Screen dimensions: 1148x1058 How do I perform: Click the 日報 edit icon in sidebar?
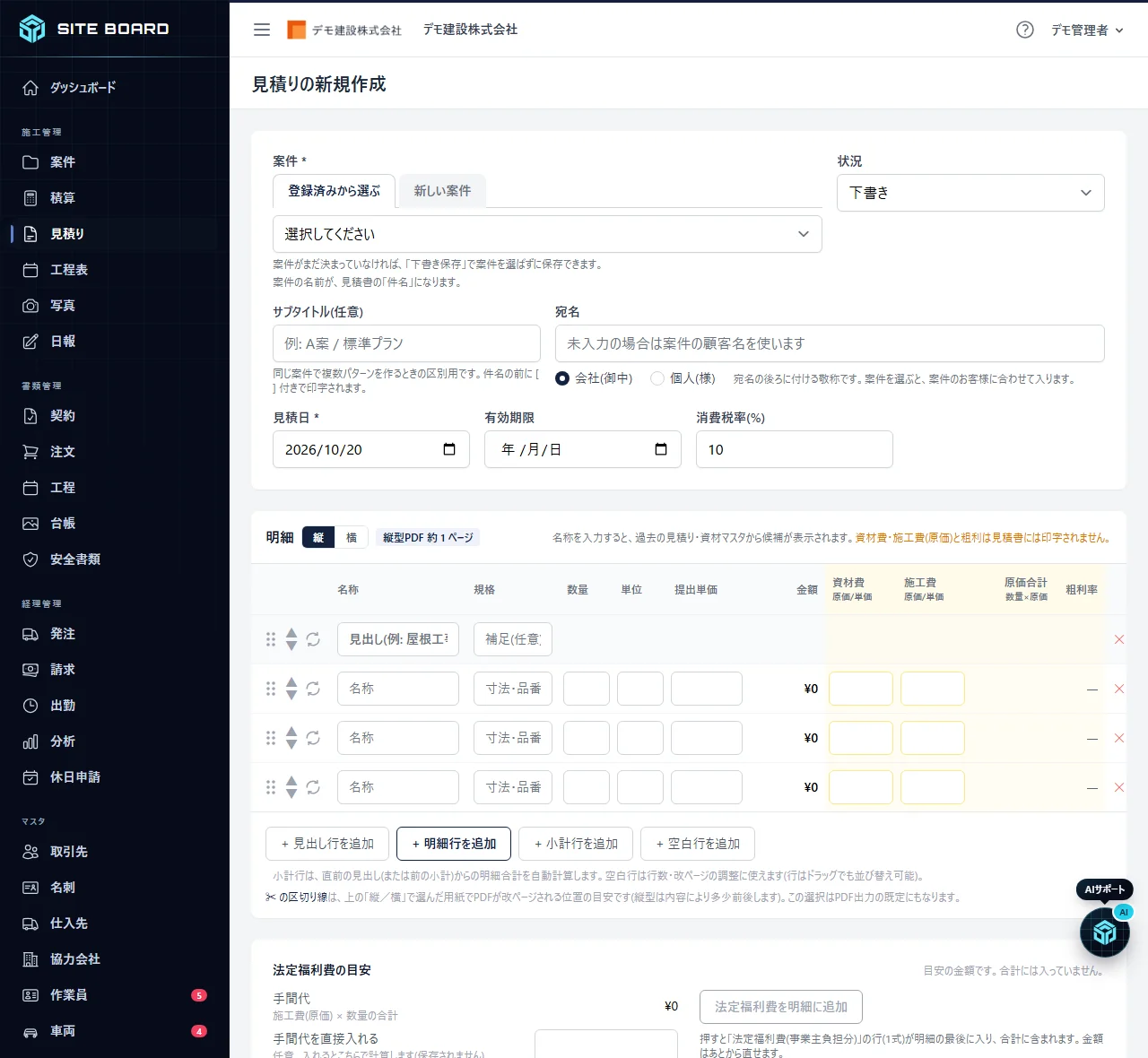pos(30,342)
